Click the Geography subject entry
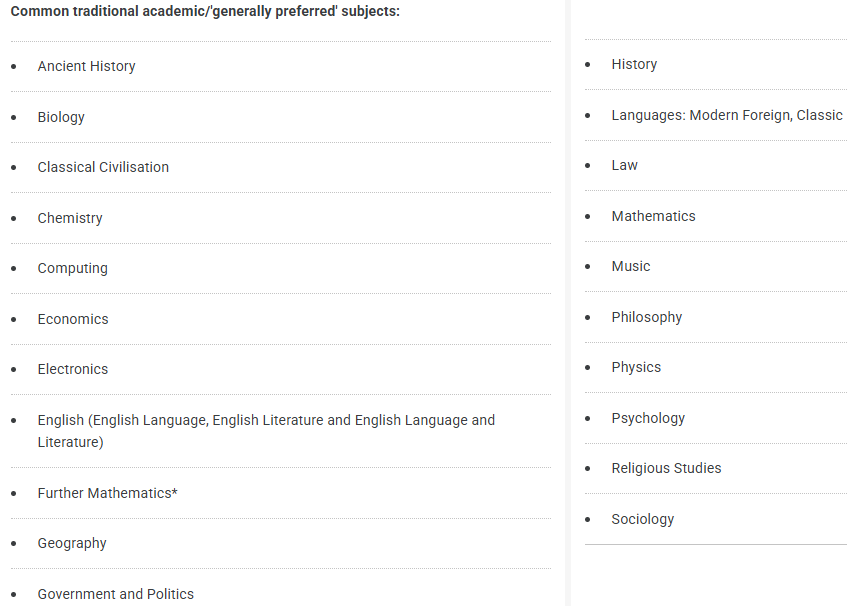Image resolution: width=847 pixels, height=606 pixels. pyautogui.click(x=72, y=543)
